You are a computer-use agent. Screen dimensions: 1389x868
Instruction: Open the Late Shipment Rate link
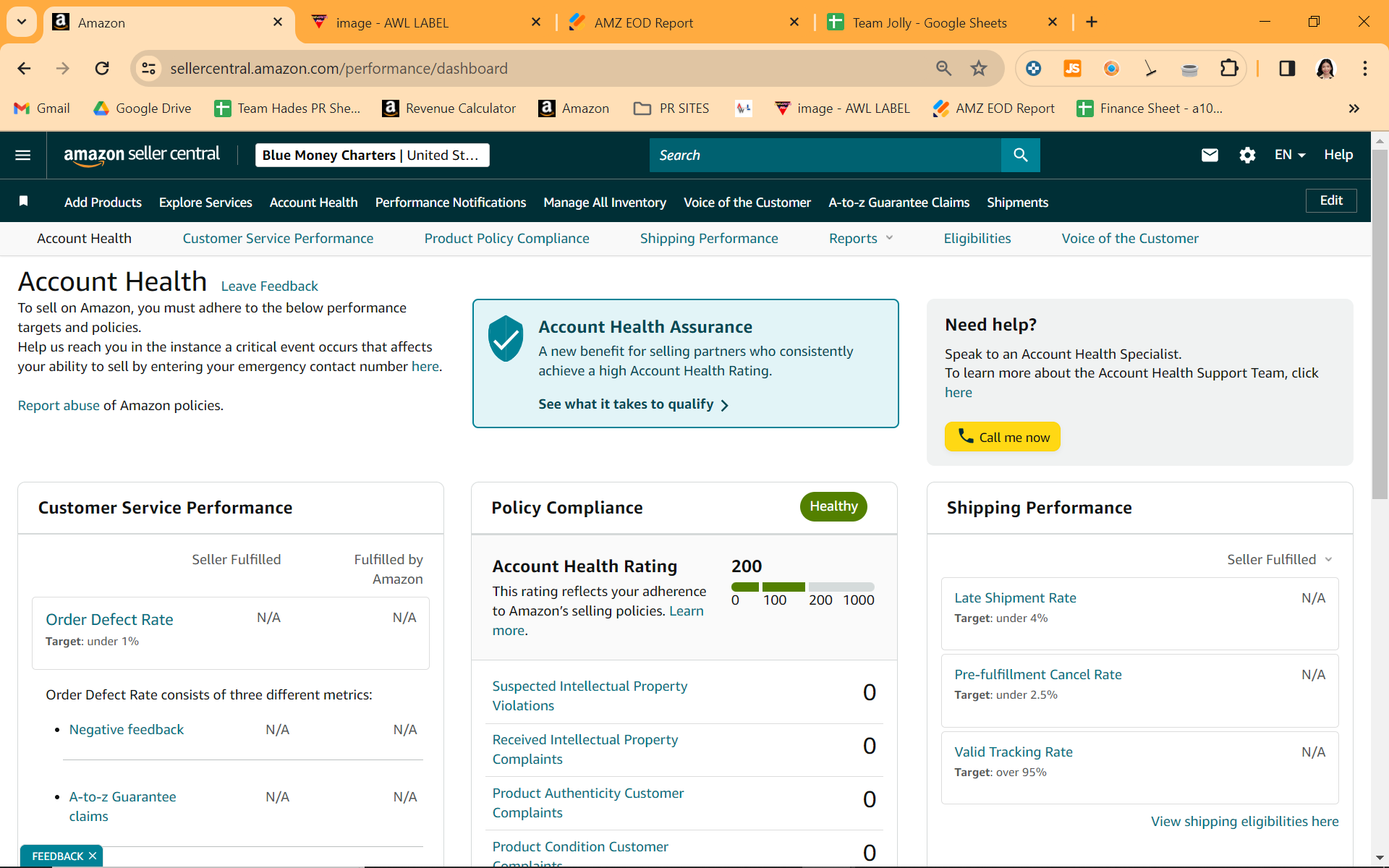coord(1015,597)
